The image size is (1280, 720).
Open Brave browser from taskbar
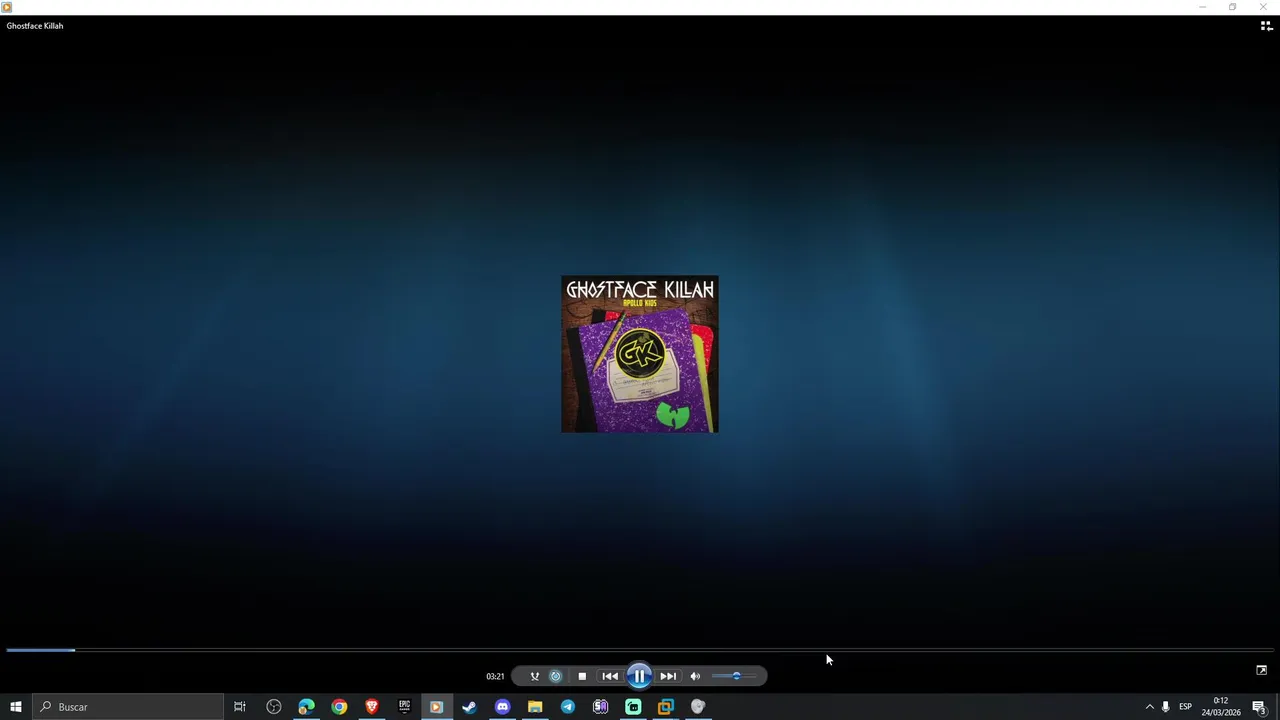click(x=372, y=707)
